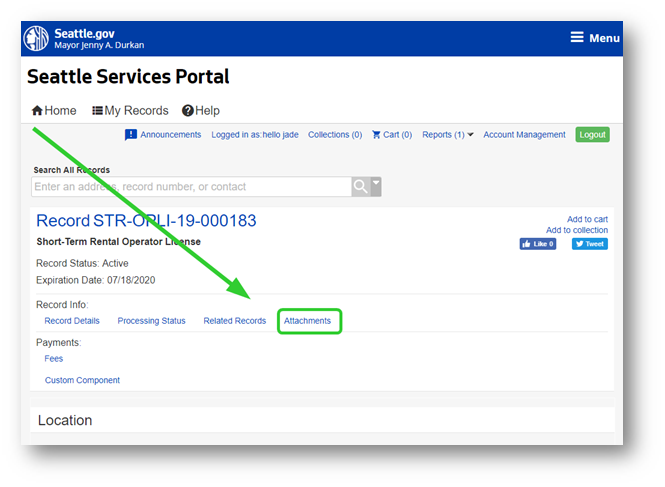The width and height of the screenshot is (665, 487).
Task: Click the Search All Records field
Action: [x=190, y=187]
